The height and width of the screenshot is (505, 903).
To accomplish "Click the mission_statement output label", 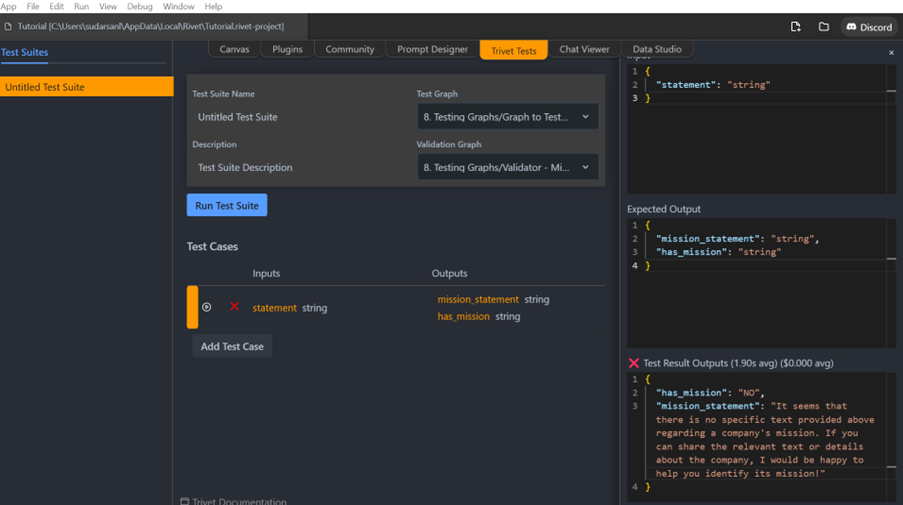I will pos(478,299).
